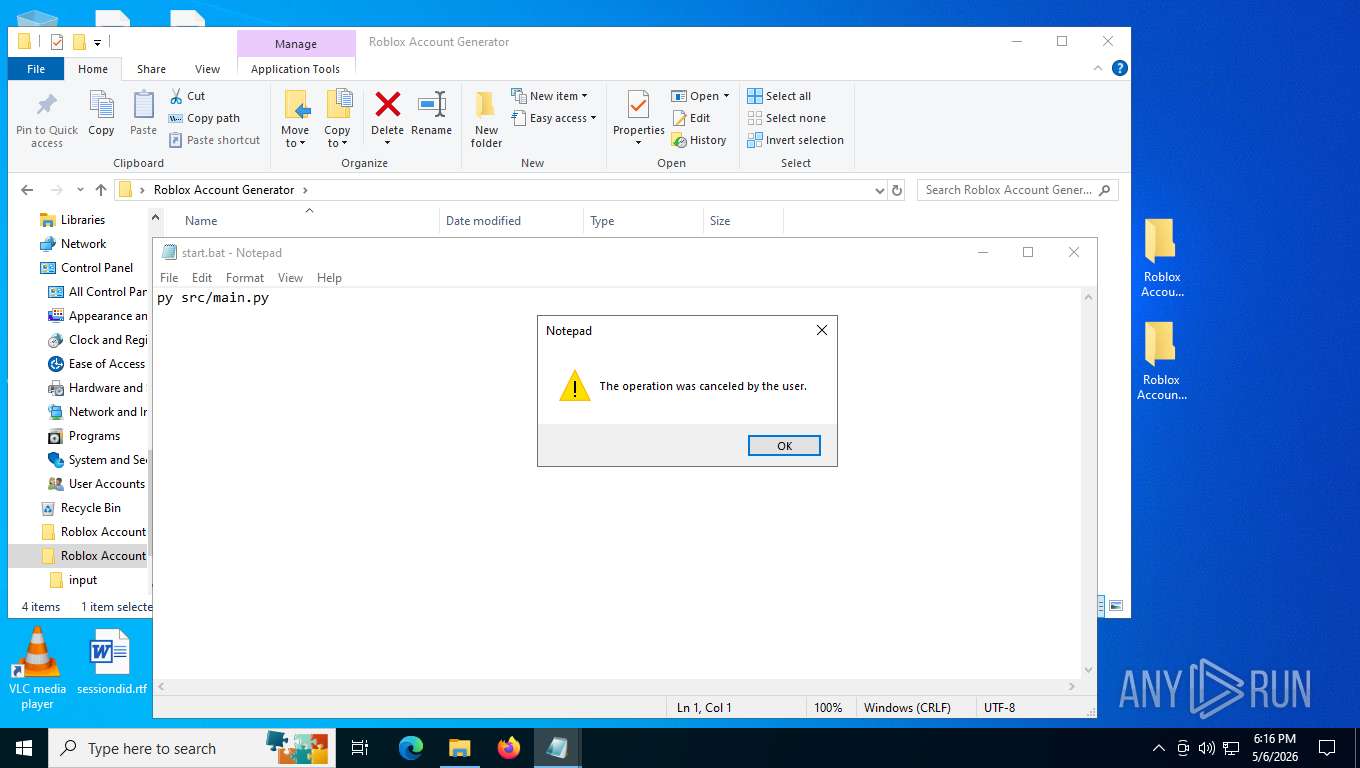Collapse the Explorer ribbon chevron
Image resolution: width=1360 pixels, height=768 pixels.
coord(1100,68)
